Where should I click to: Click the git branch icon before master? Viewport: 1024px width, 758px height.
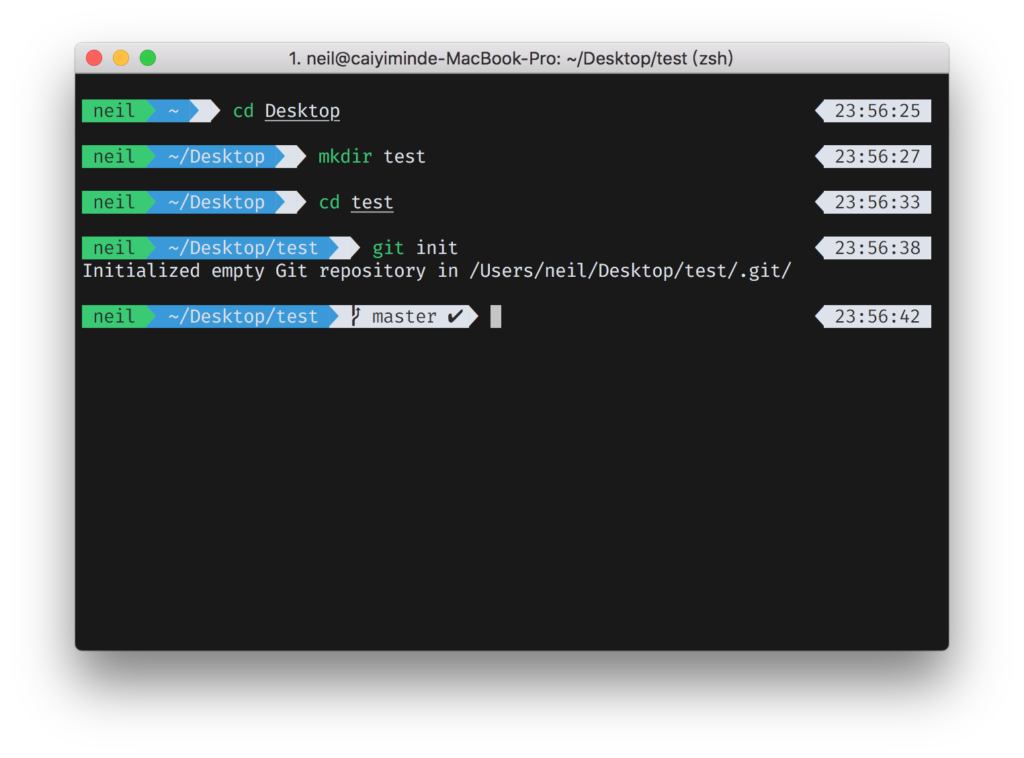355,317
